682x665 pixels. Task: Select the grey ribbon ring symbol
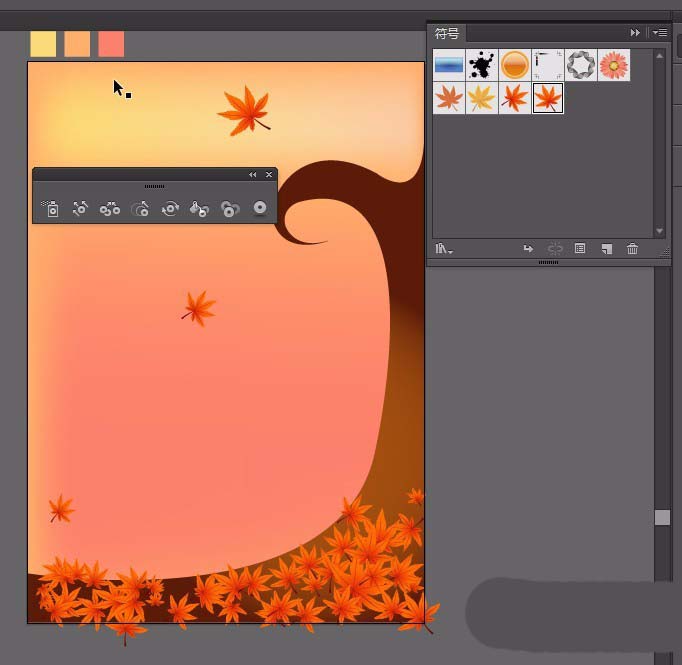click(x=581, y=65)
